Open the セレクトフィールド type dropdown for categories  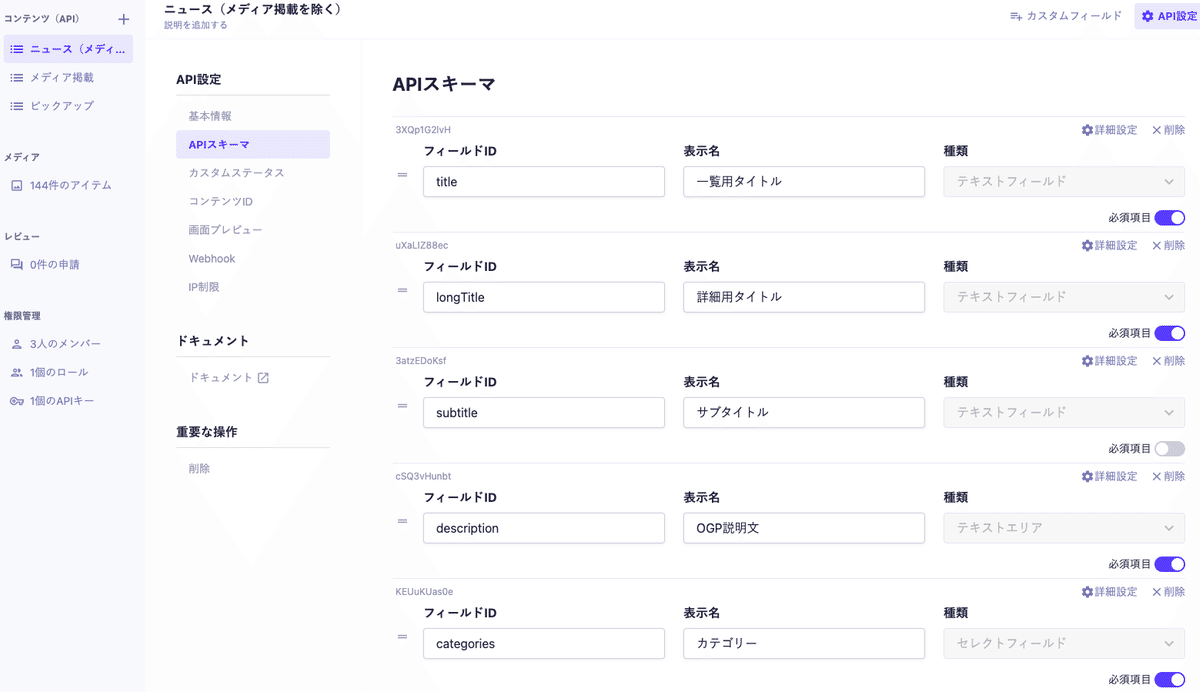click(x=1063, y=644)
